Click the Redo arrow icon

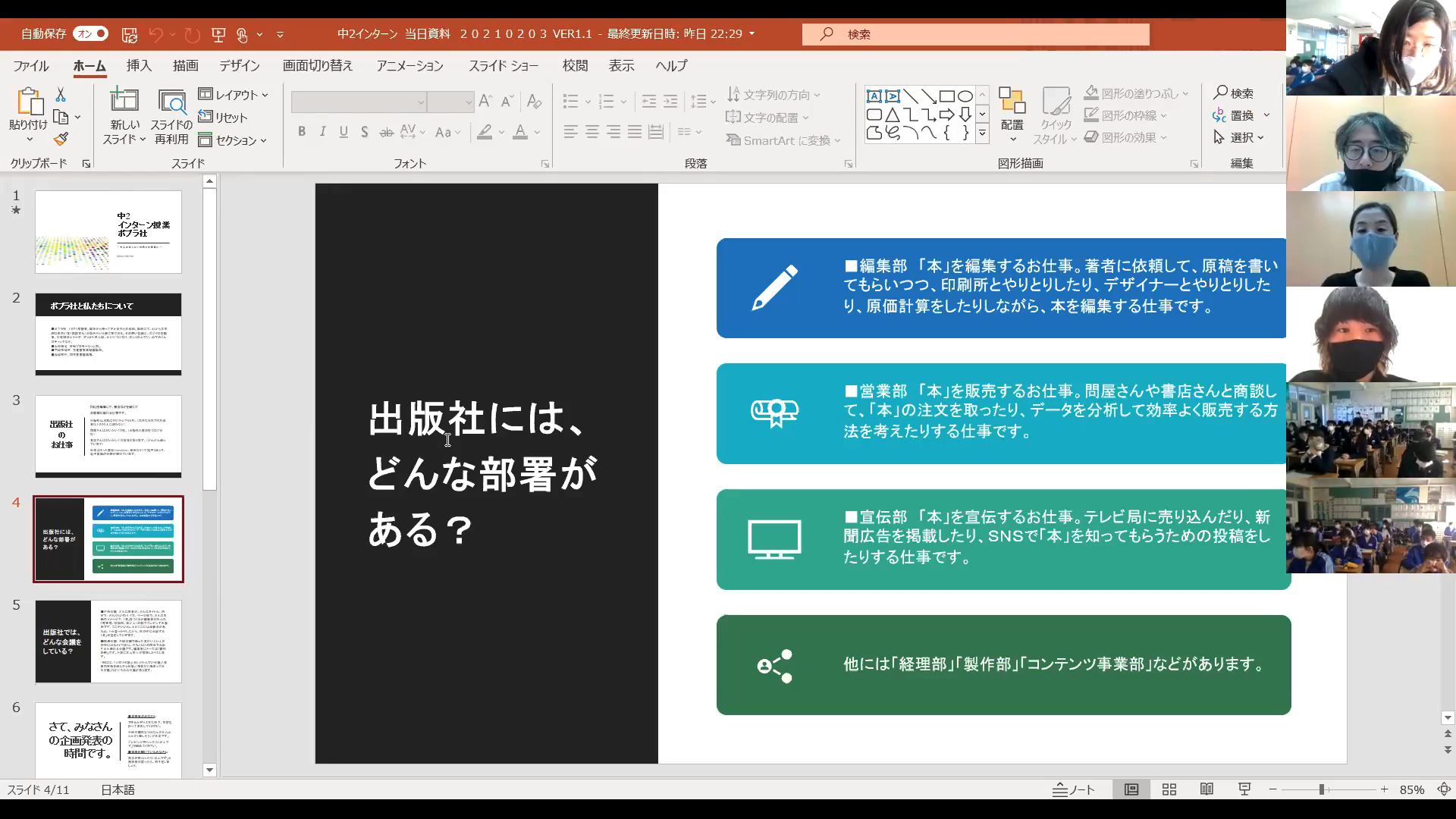click(193, 34)
